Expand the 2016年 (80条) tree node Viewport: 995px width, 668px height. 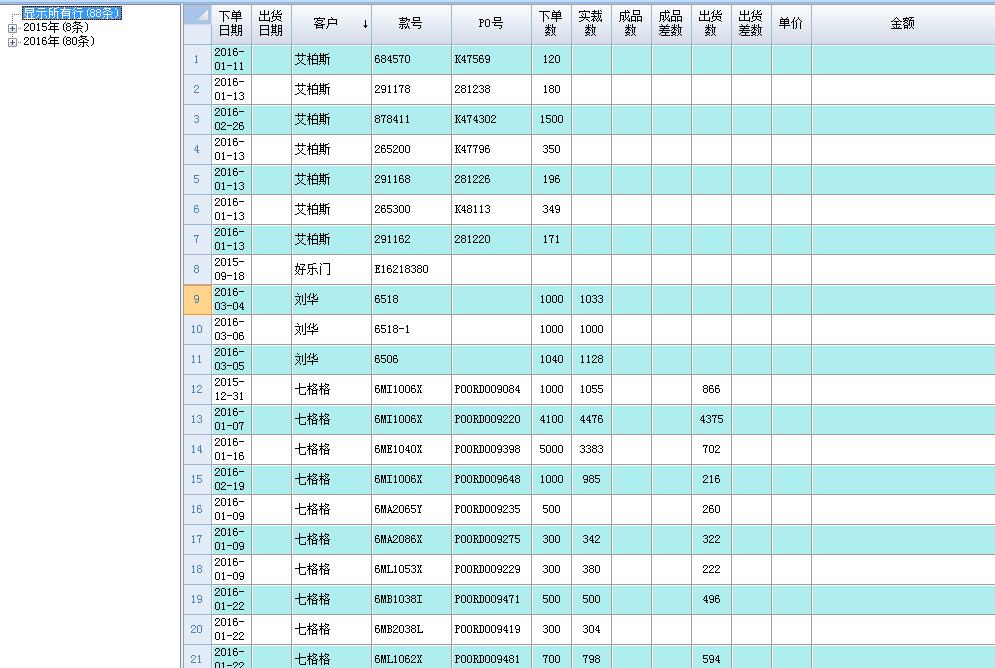(x=12, y=42)
